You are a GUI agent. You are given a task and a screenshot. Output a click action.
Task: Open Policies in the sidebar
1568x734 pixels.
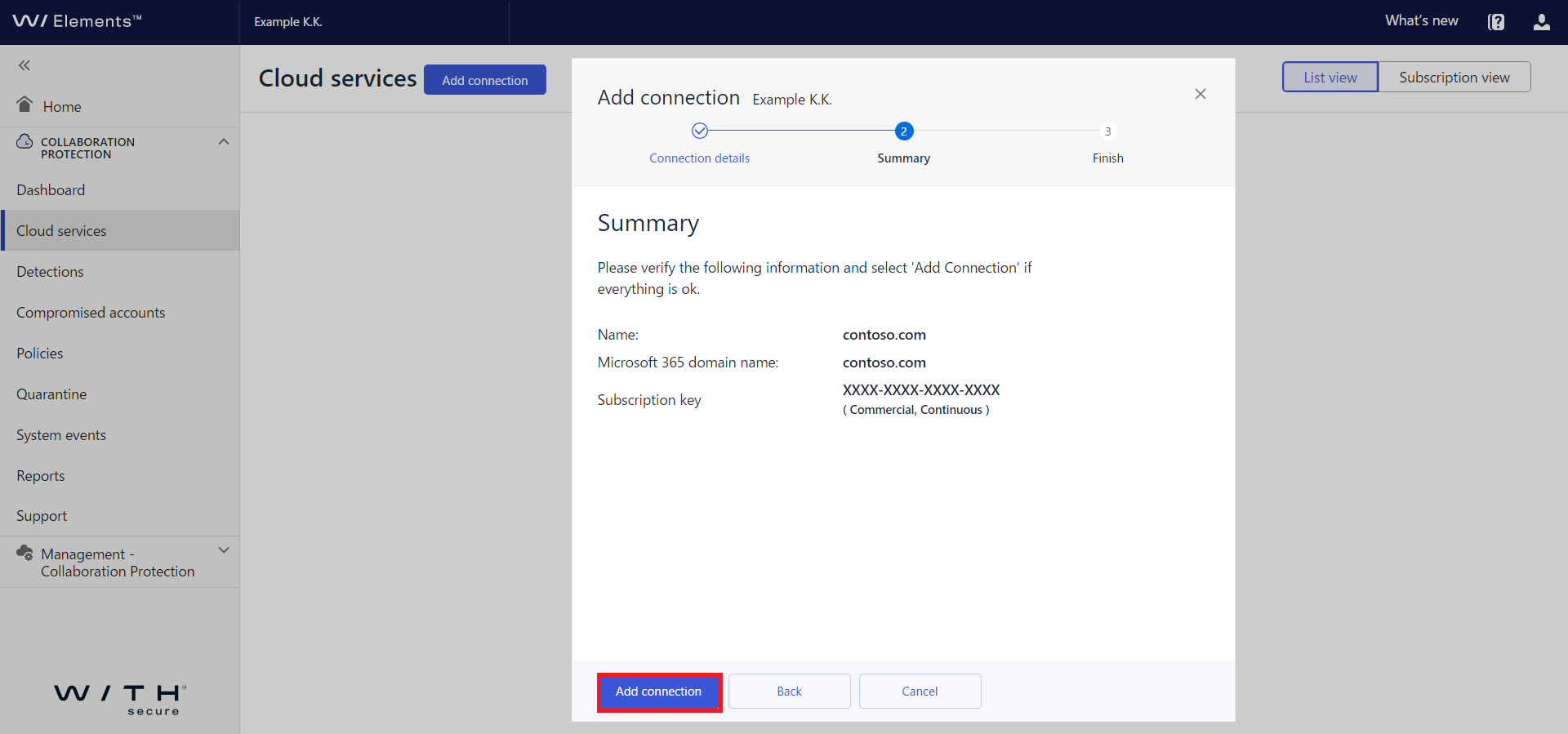[119, 353]
